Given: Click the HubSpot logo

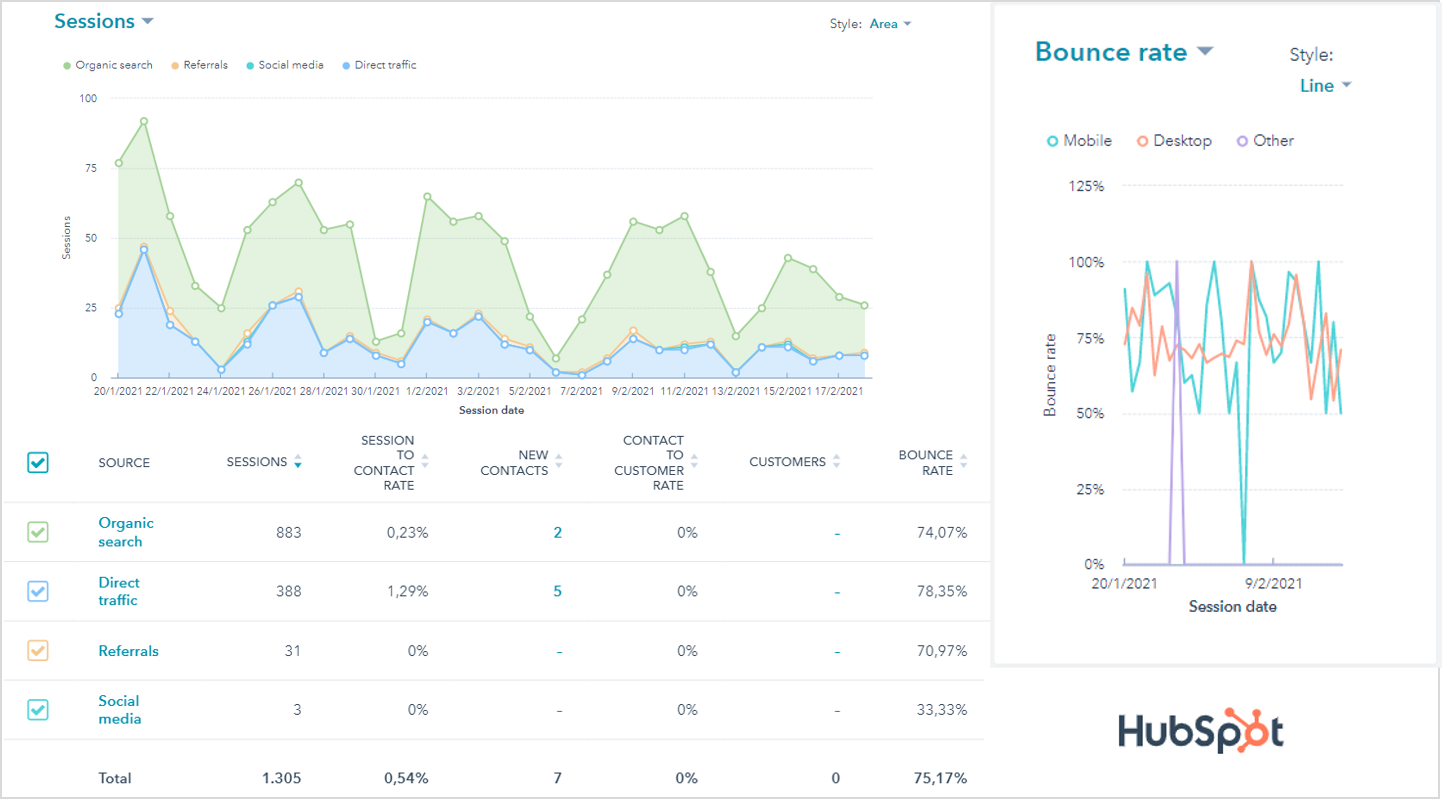Looking at the screenshot, I should [x=1200, y=731].
